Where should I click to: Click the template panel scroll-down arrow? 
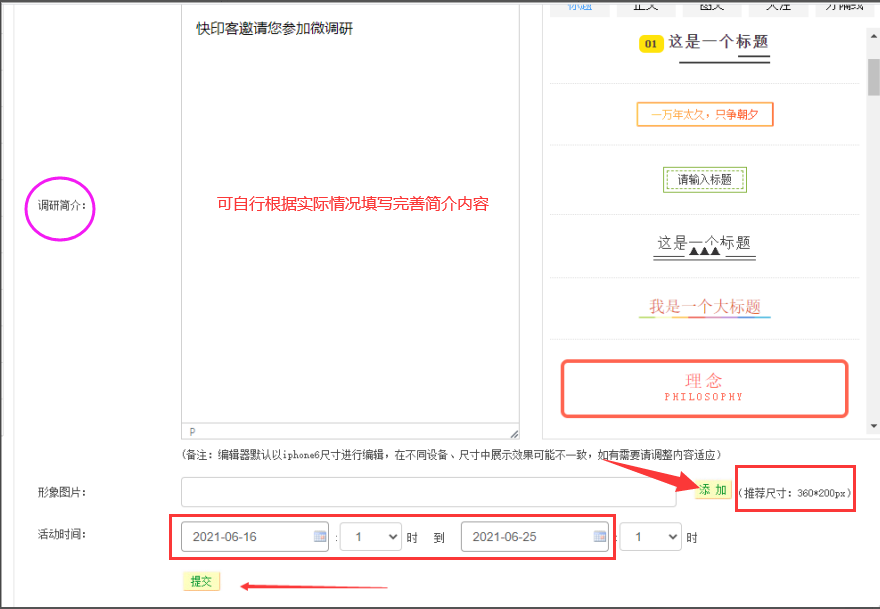coord(873,426)
